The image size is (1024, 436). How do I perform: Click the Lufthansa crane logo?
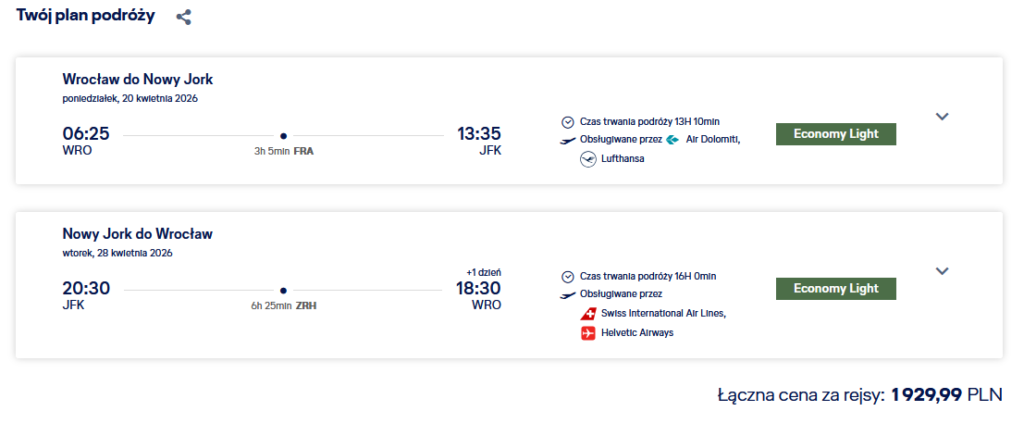click(x=588, y=158)
